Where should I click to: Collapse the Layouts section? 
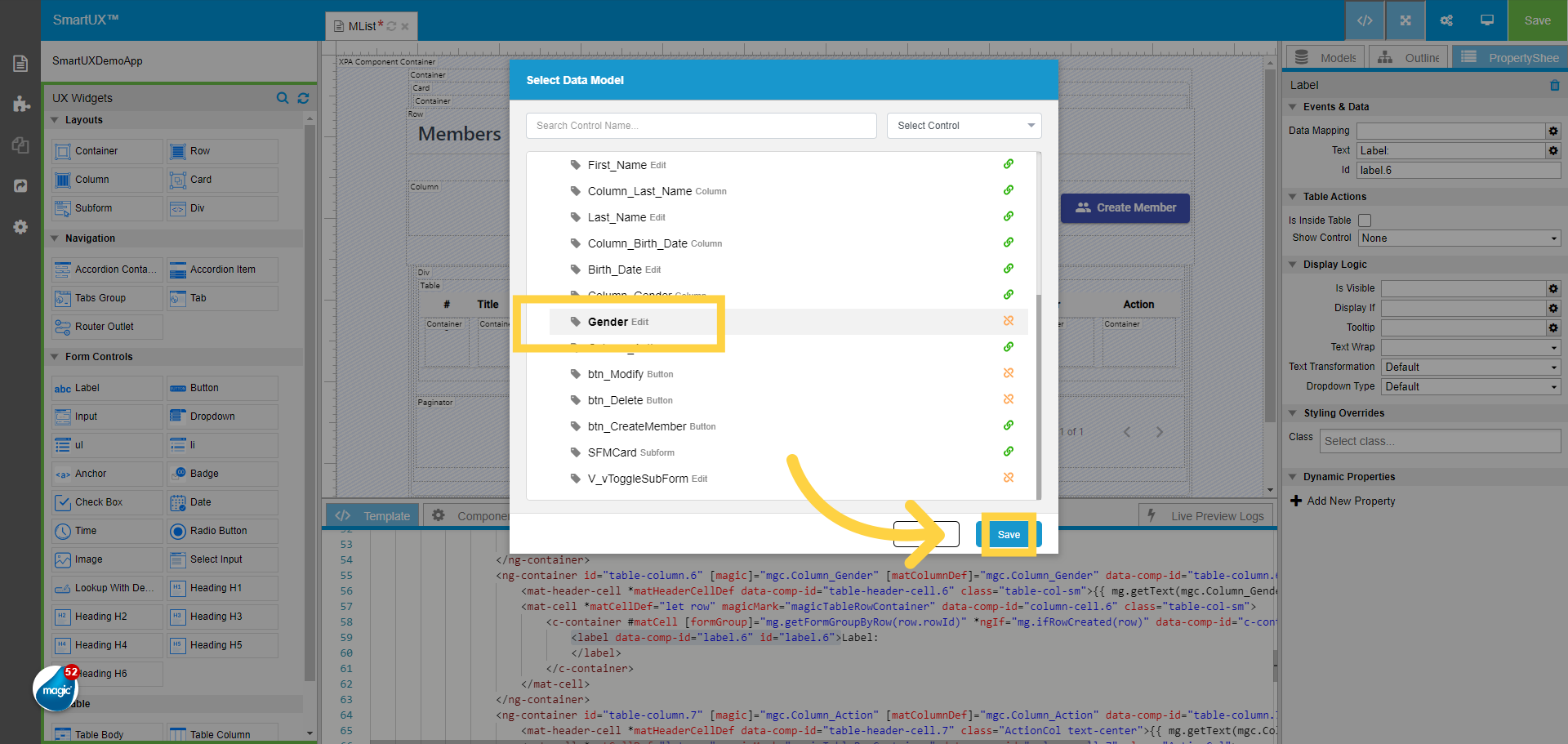pos(54,120)
